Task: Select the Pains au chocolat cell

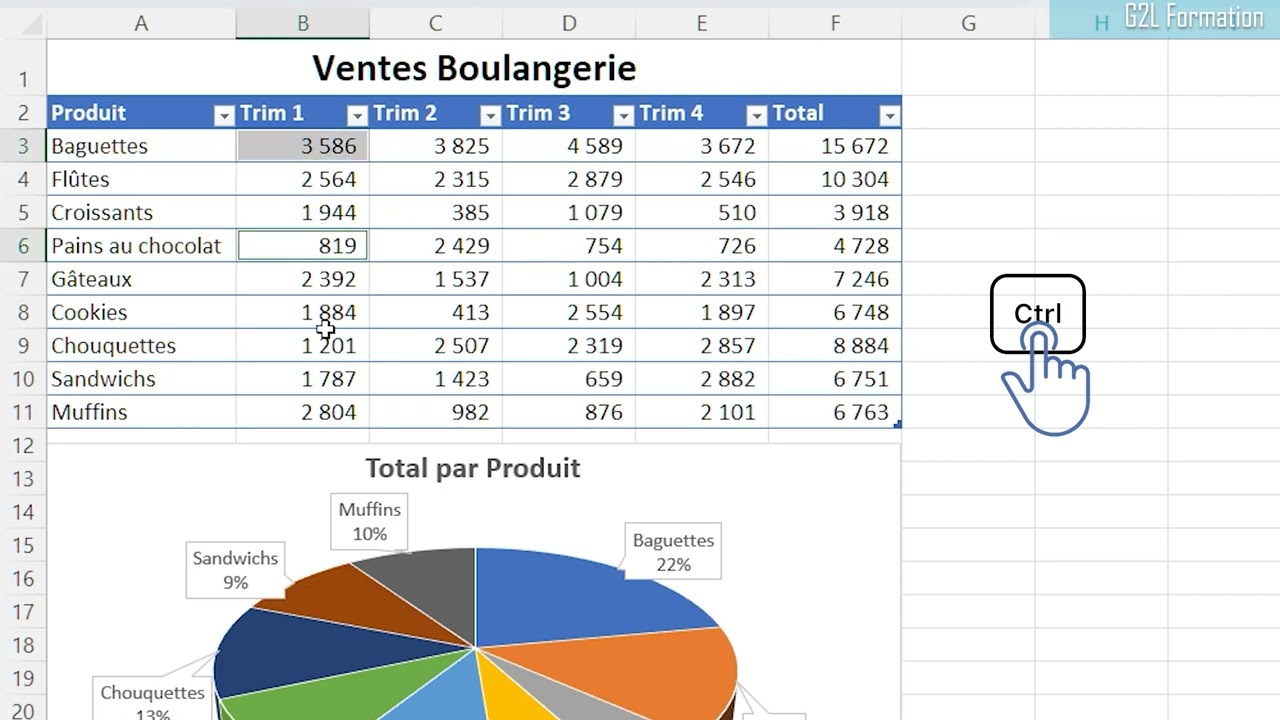Action: [x=141, y=246]
